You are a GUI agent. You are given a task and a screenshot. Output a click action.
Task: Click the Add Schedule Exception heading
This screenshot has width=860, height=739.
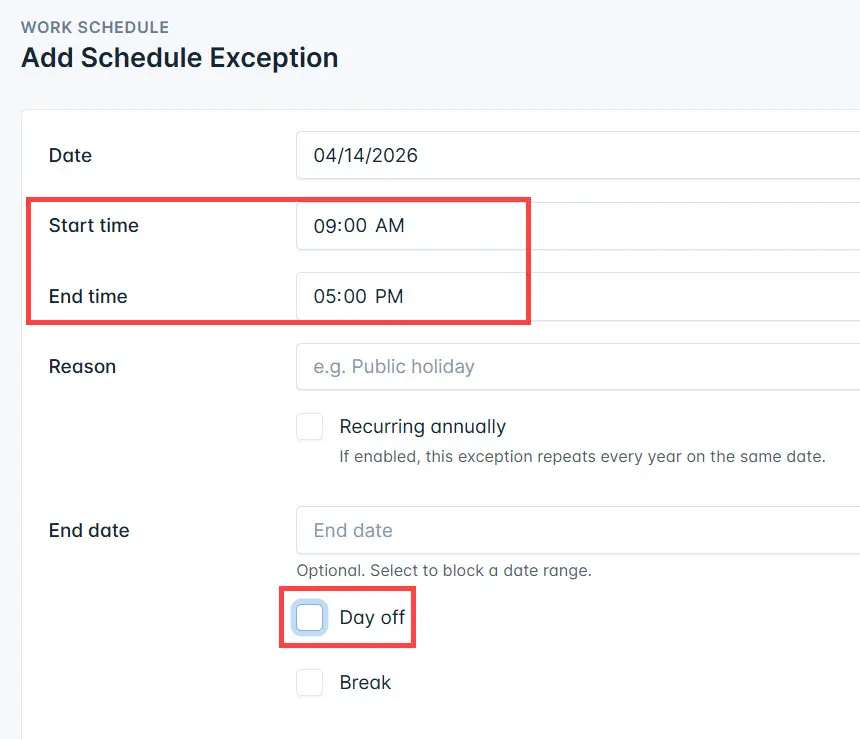pyautogui.click(x=179, y=58)
